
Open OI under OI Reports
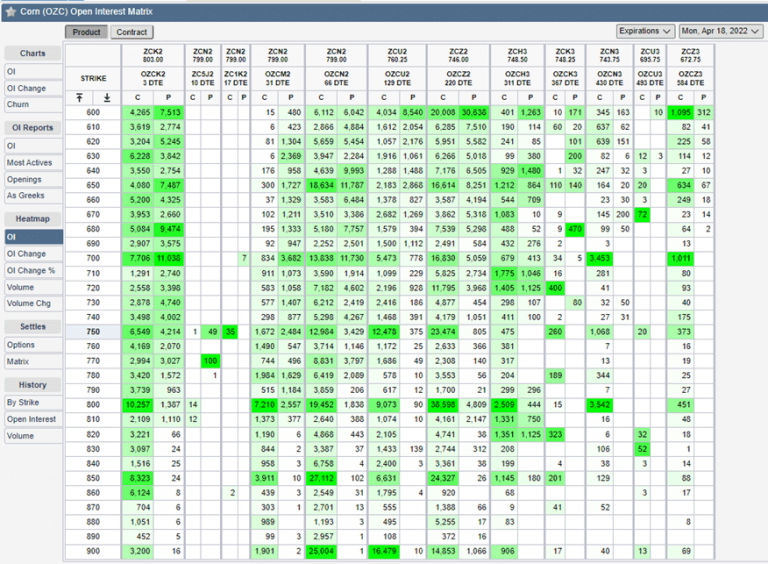tap(34, 146)
